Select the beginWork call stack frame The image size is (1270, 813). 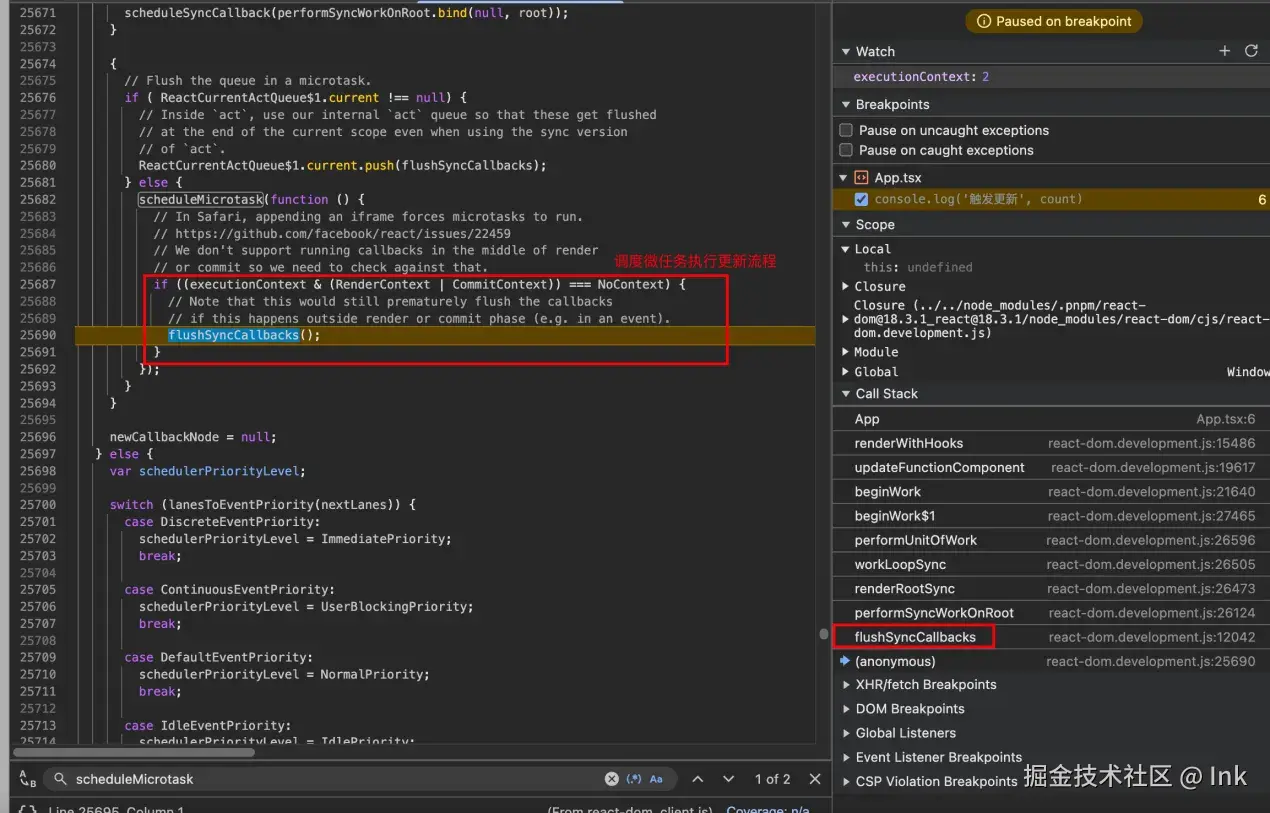pyautogui.click(x=1051, y=491)
